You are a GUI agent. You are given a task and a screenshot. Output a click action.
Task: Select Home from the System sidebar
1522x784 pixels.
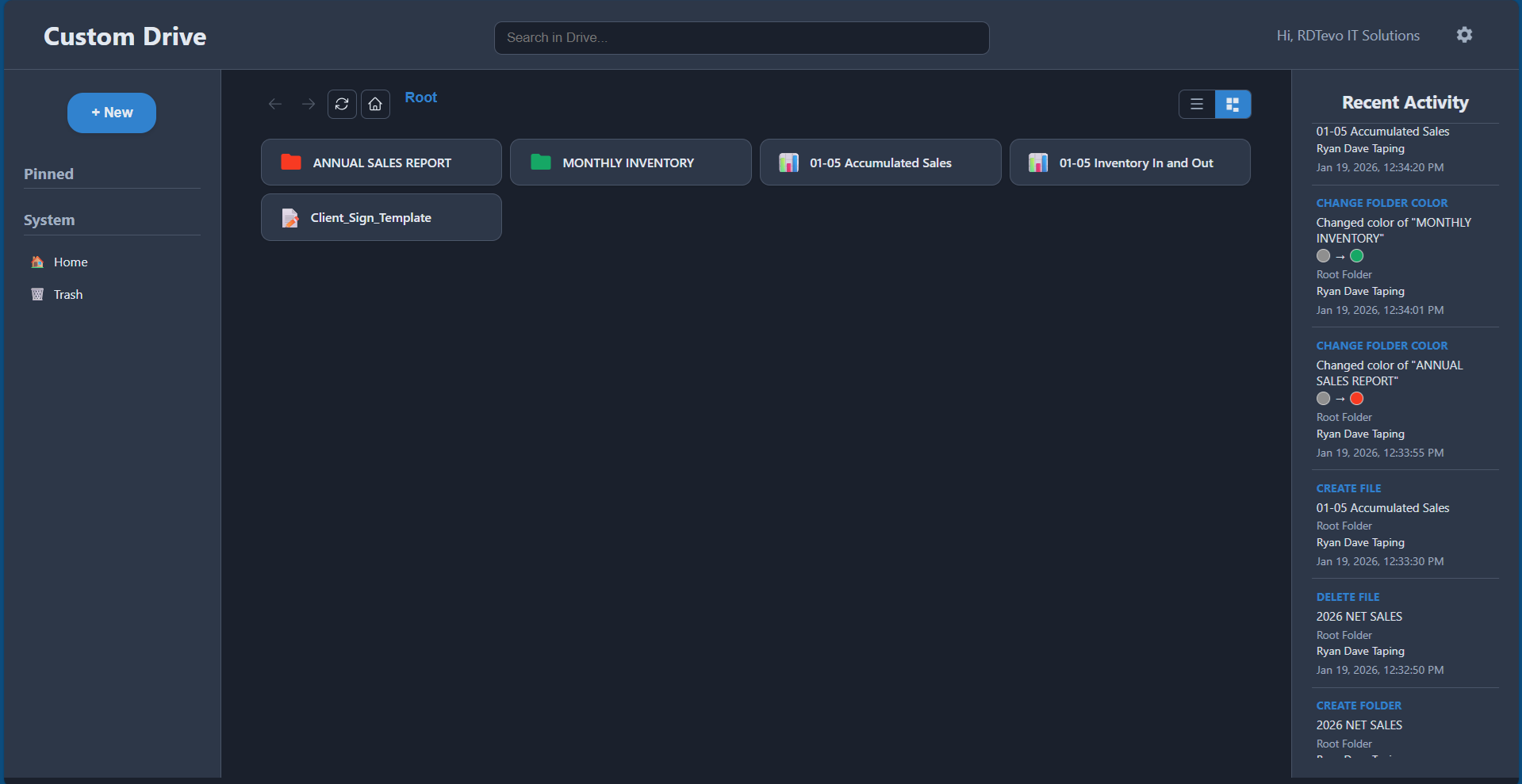[x=71, y=262]
